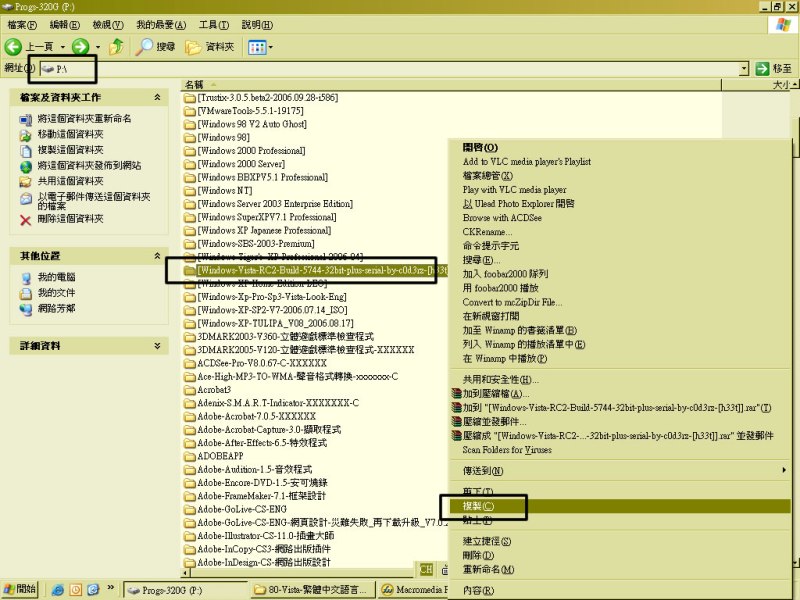Screen dimensions: 800x600
Task: Select the [VMwareTools-5.5.1-19175] folder
Action: coord(244,111)
